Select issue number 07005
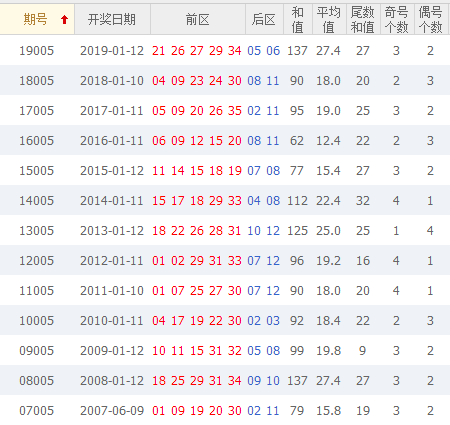The image size is (450, 425). 36,411
